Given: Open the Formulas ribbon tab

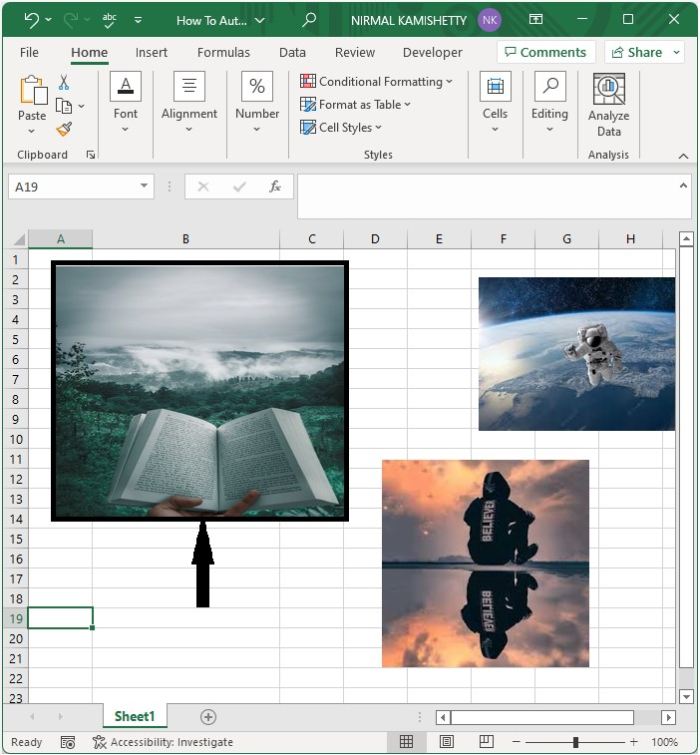Looking at the screenshot, I should 223,52.
